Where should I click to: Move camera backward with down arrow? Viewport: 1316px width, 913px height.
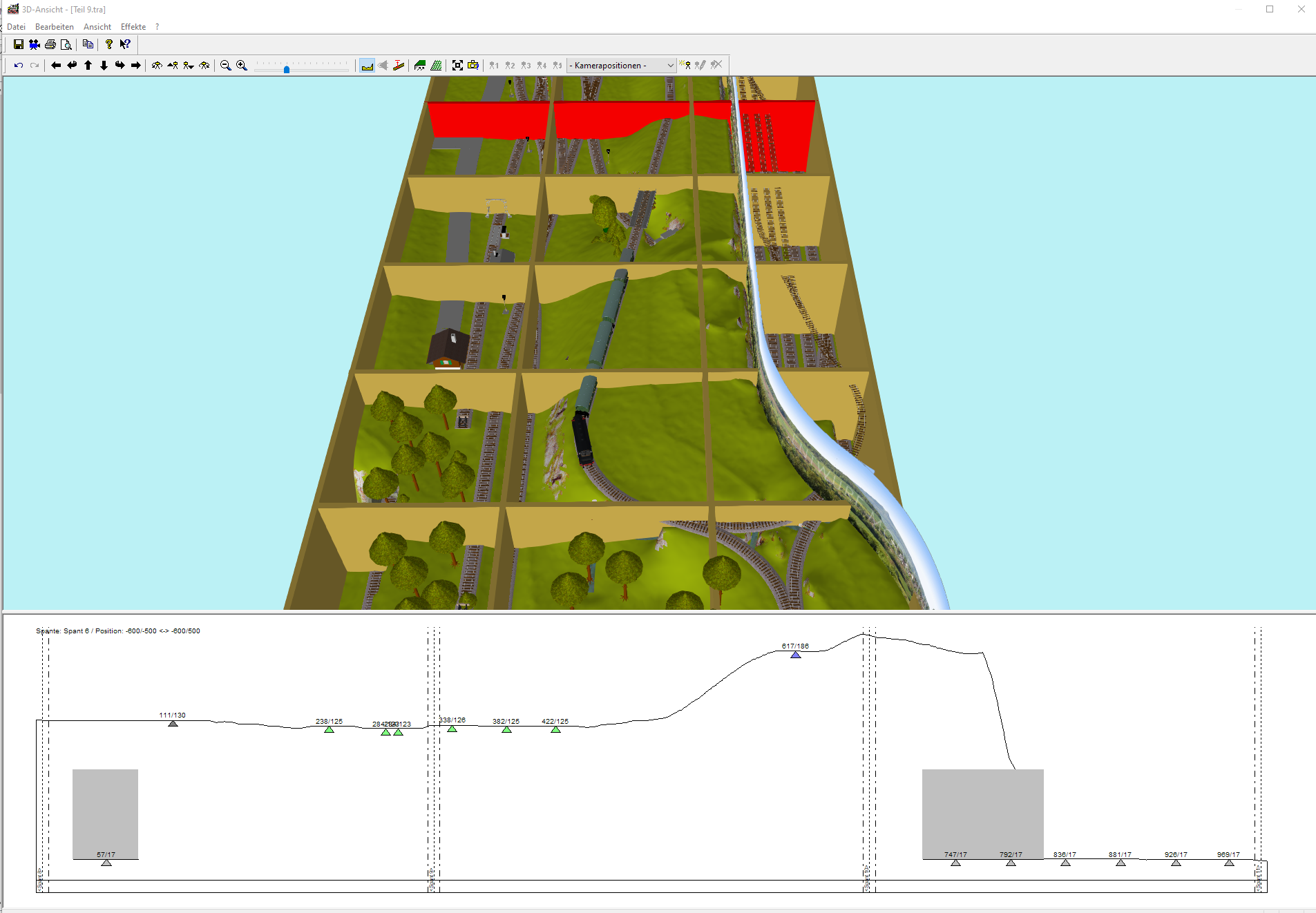click(x=104, y=65)
